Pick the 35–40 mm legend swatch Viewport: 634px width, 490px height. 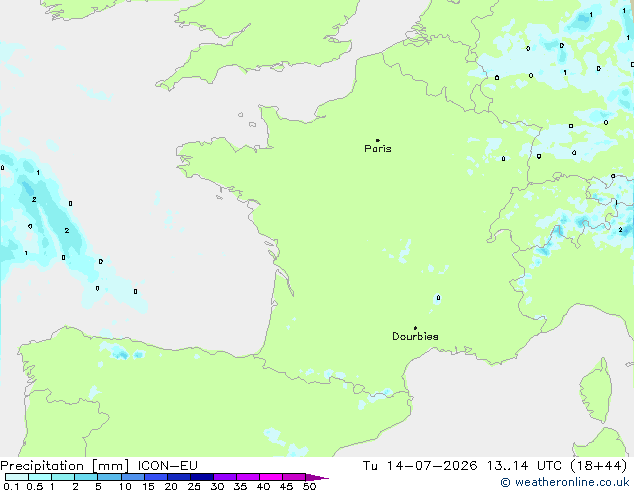pyautogui.click(x=248, y=477)
